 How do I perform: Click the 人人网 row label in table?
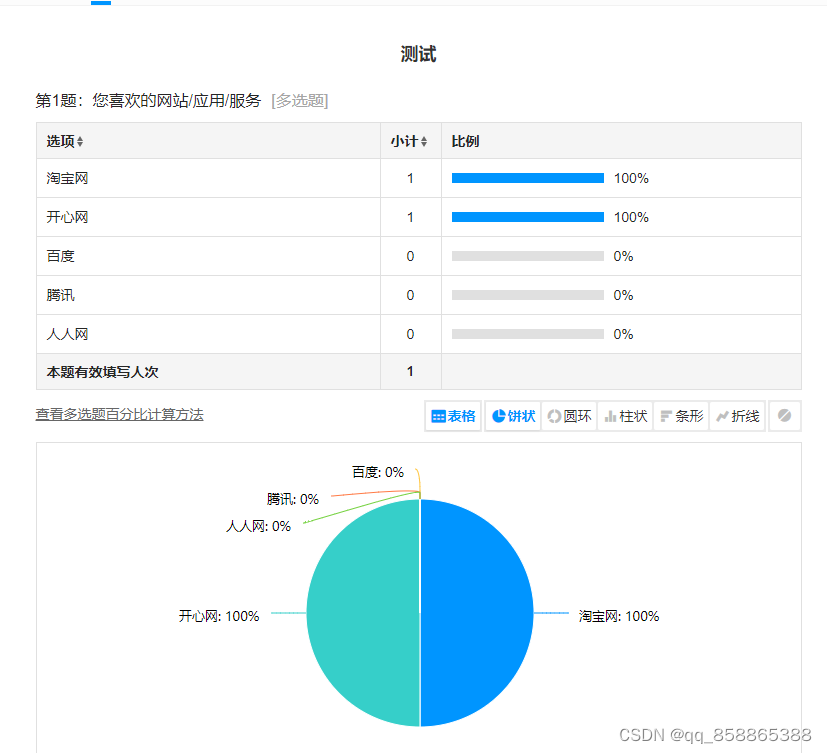click(x=67, y=334)
